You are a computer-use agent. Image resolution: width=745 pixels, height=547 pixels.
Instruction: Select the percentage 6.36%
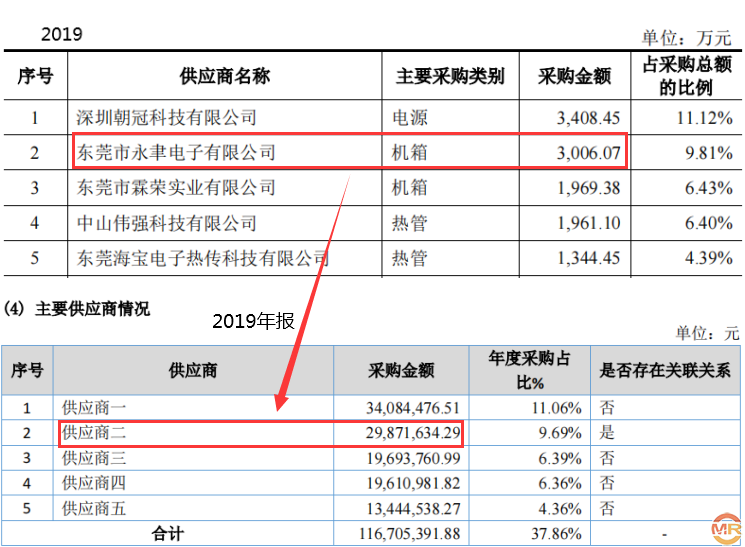(560, 483)
